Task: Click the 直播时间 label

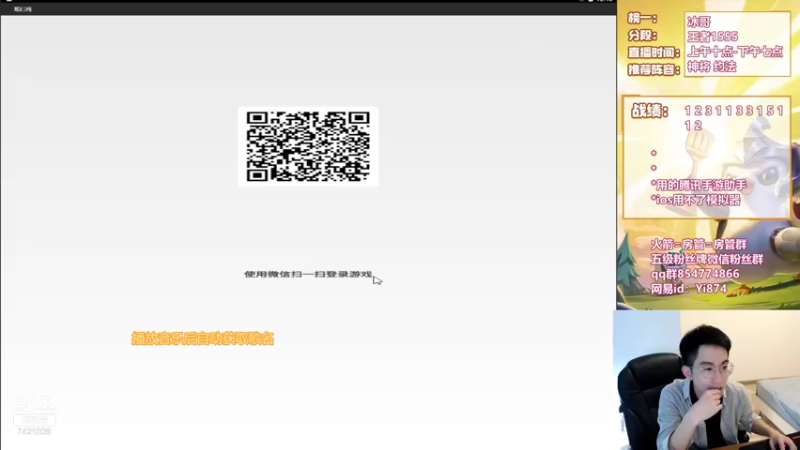Action: point(654,52)
